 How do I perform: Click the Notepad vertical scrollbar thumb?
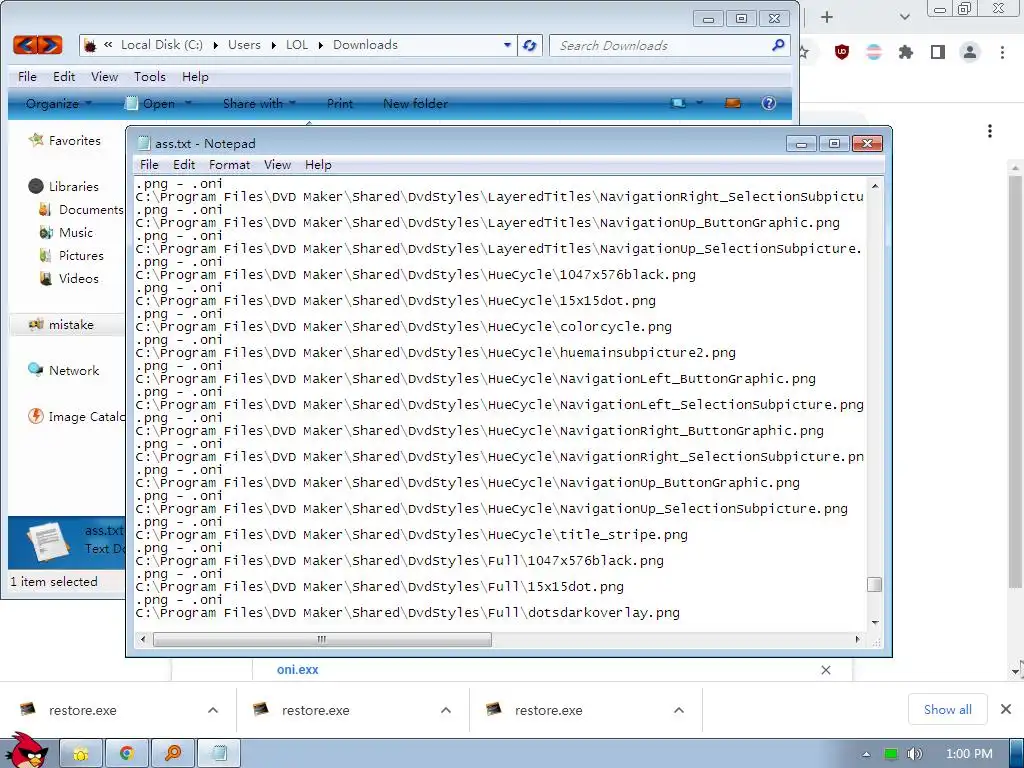(x=874, y=584)
